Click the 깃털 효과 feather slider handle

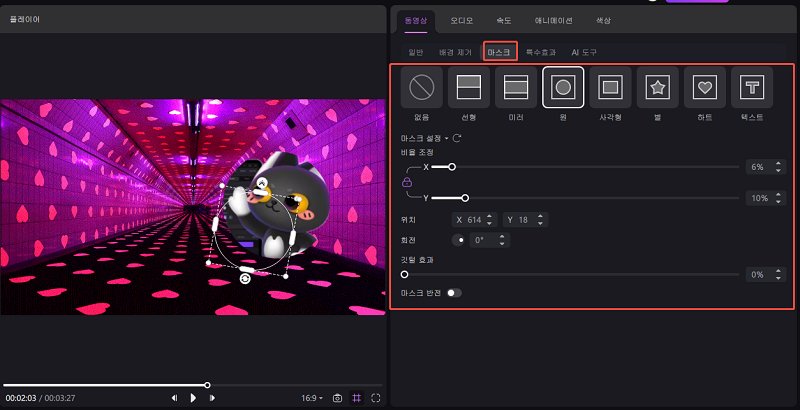point(405,274)
